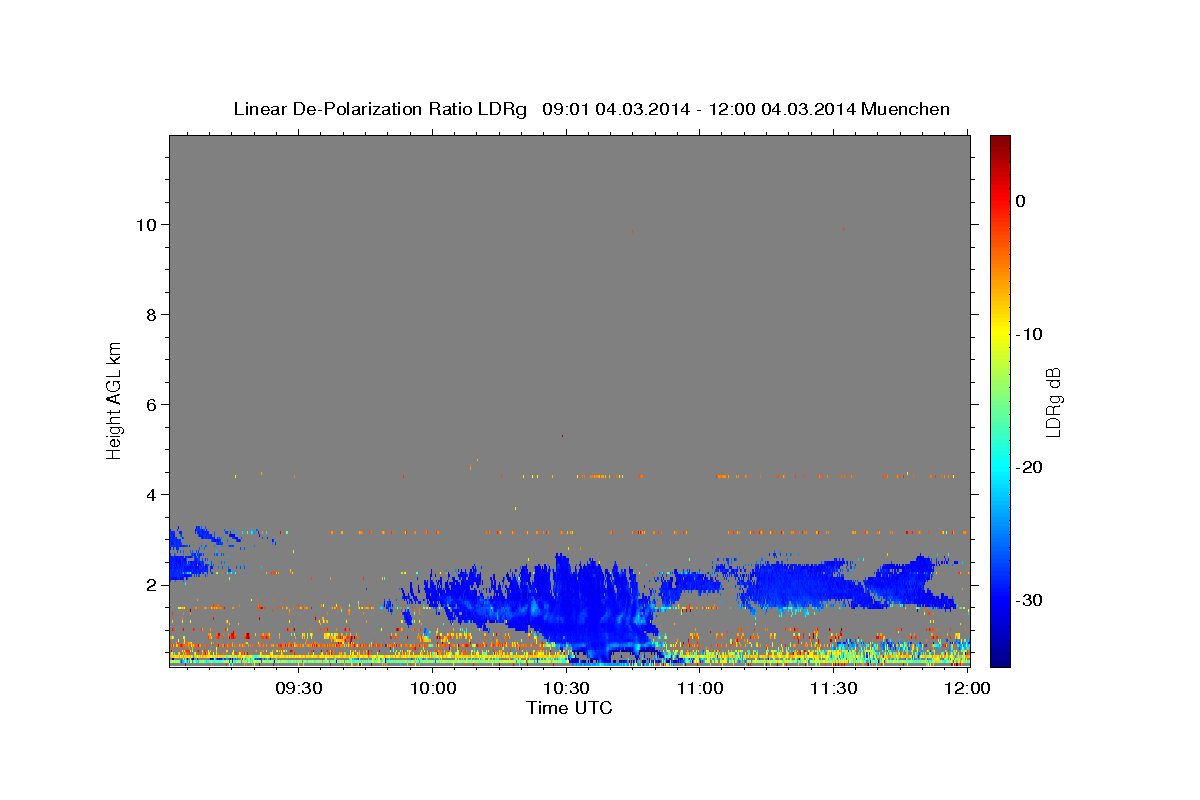Viewport: 1200px width, 800px height.
Task: Click the 'LDRg dB' colorbar label
Action: coord(1053,402)
